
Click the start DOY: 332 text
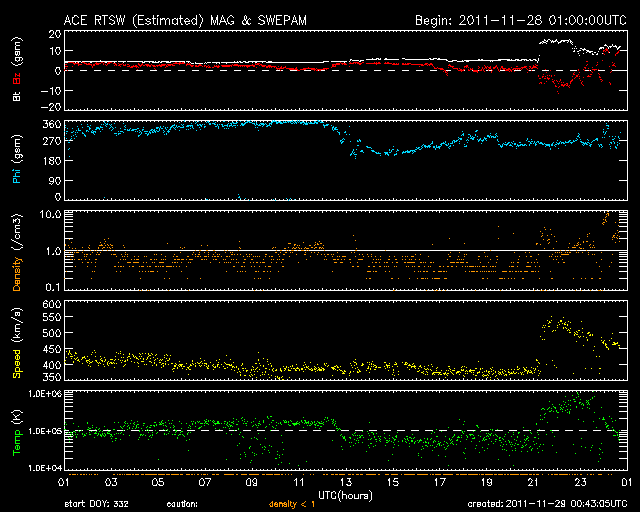tap(97, 504)
